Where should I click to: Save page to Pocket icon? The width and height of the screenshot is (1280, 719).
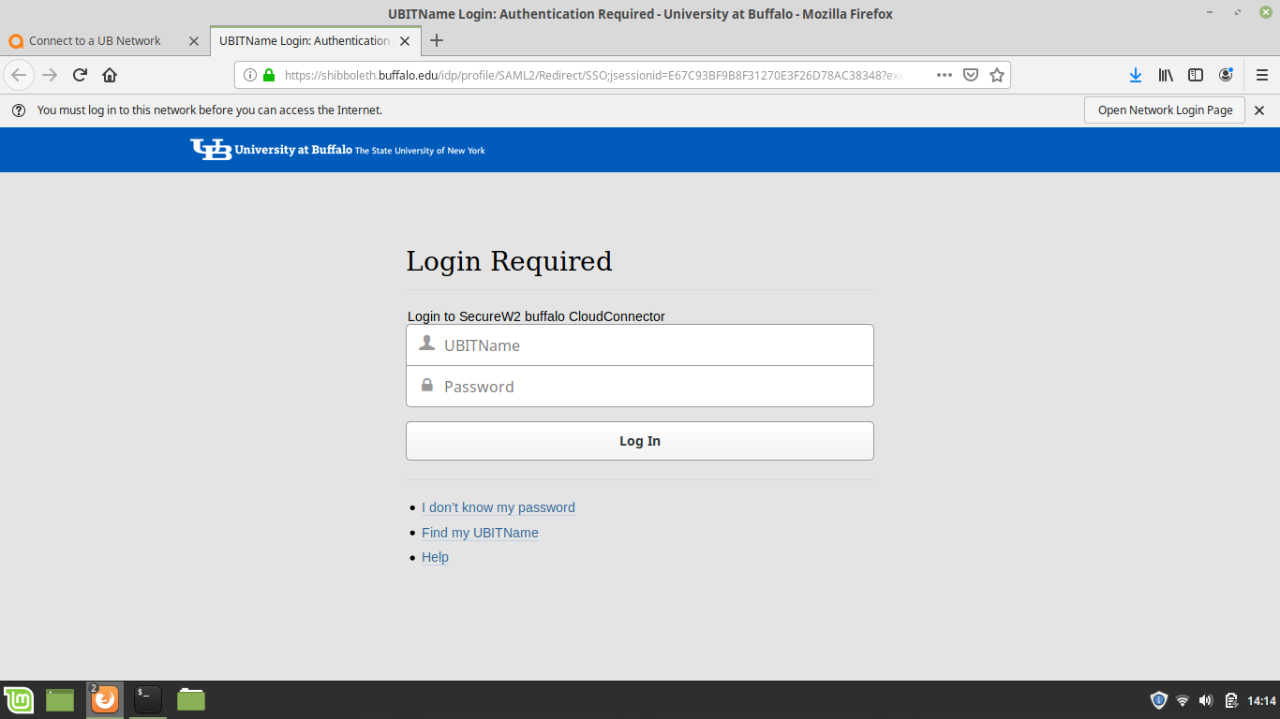pos(970,75)
